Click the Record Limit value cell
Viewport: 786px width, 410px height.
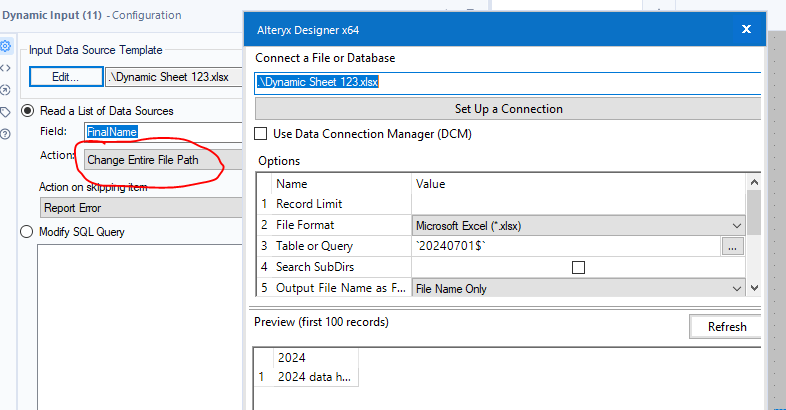[578, 204]
